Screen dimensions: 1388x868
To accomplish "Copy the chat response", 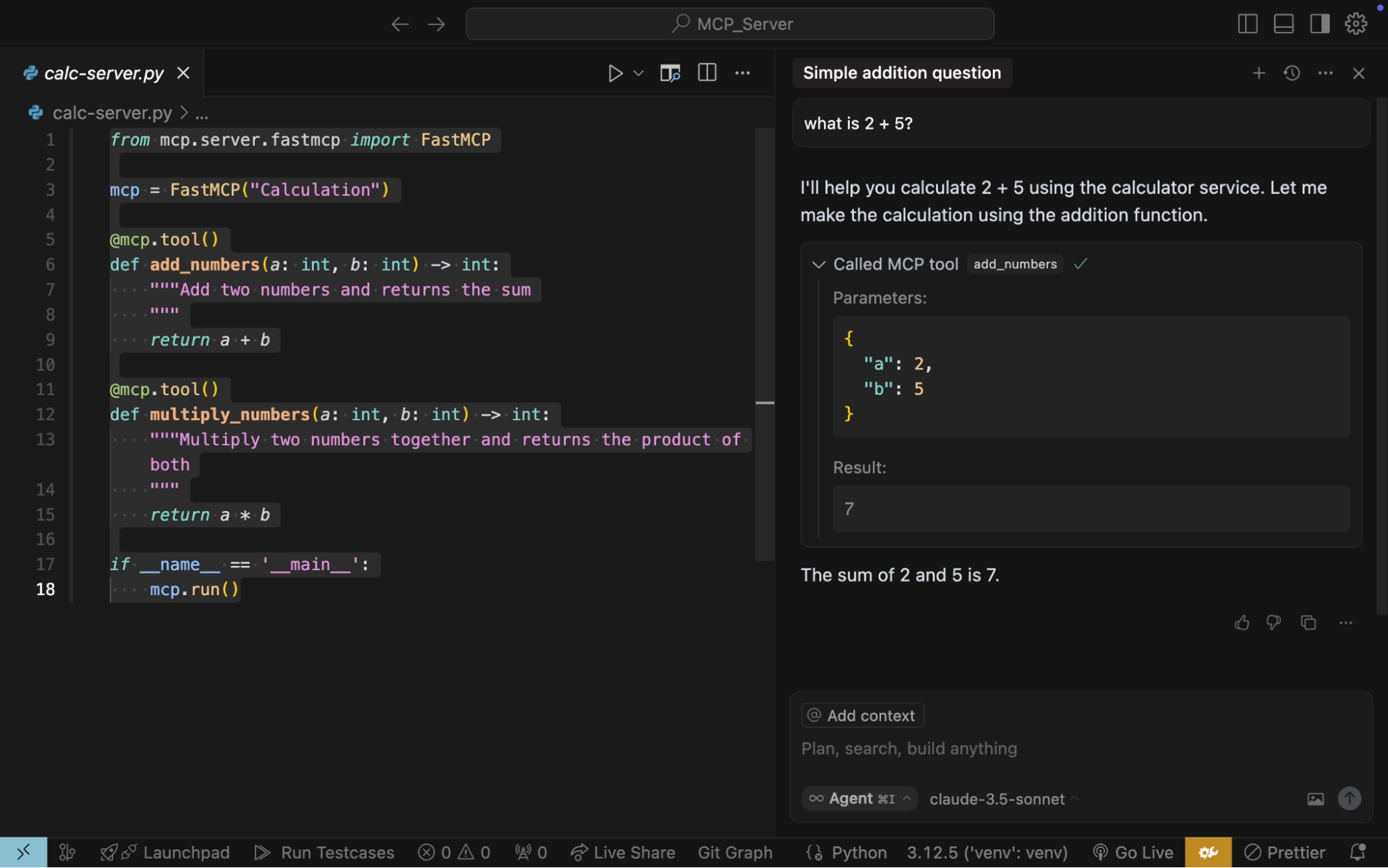I will point(1308,623).
